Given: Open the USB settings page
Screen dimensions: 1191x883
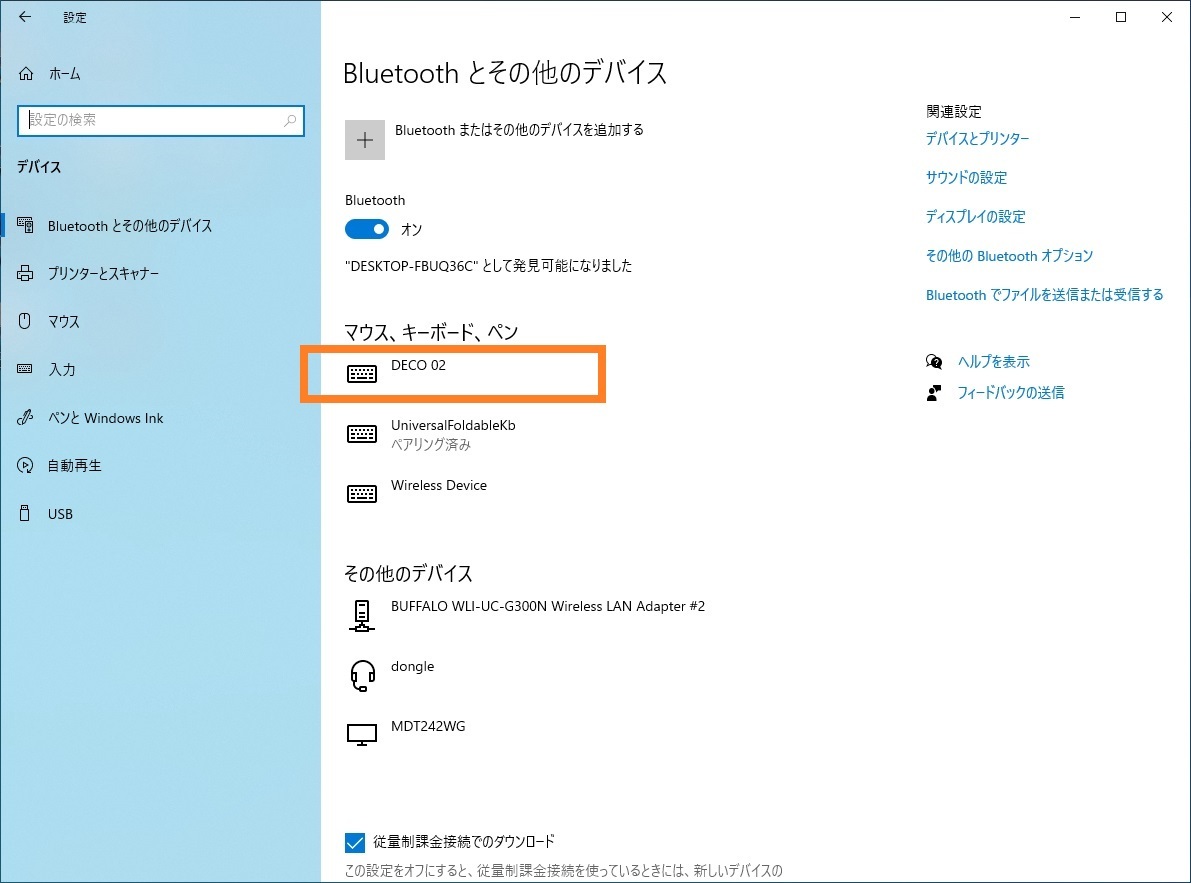Looking at the screenshot, I should (x=60, y=514).
